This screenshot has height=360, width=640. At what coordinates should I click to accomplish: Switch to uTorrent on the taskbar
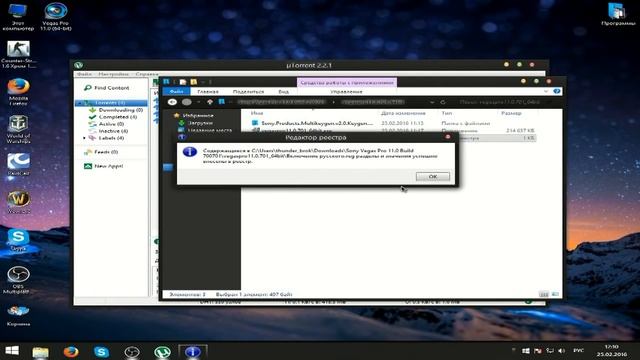coord(162,352)
